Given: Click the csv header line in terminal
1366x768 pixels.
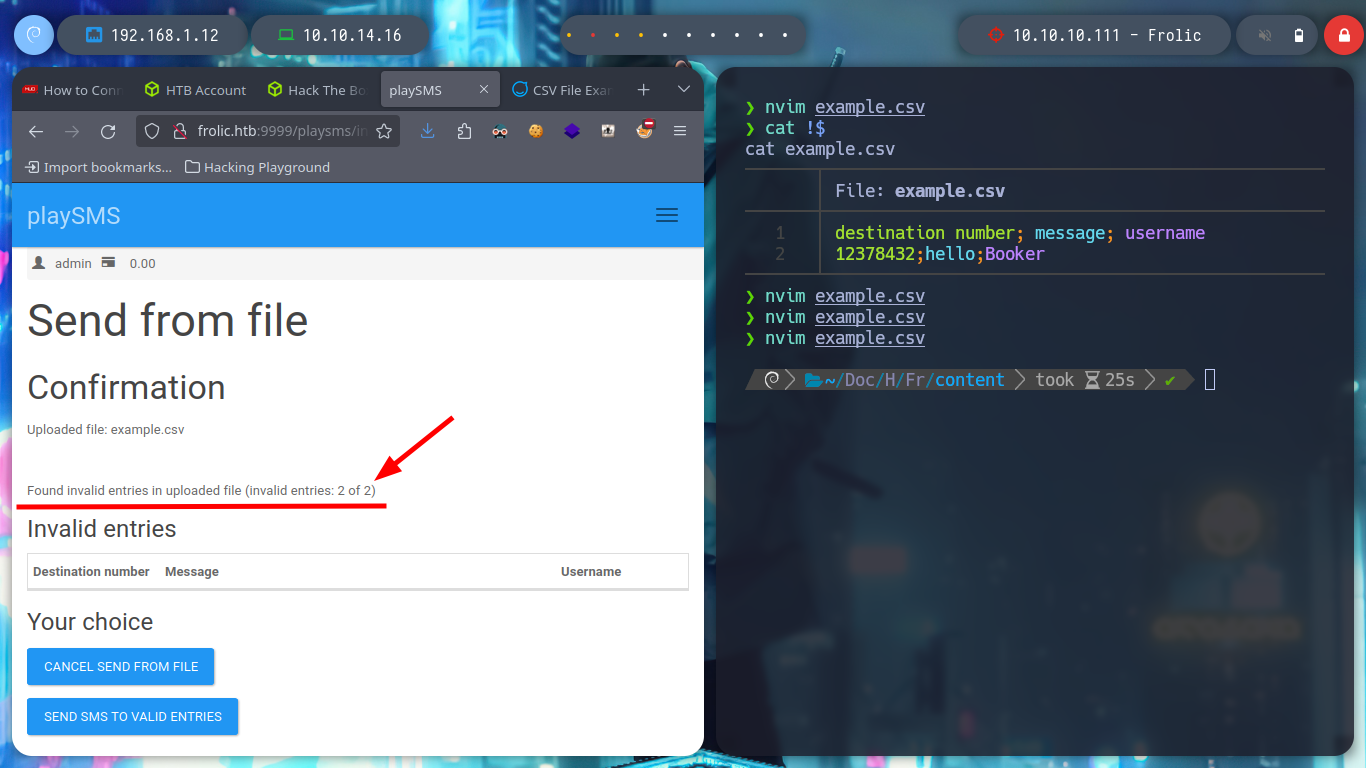Looking at the screenshot, I should click(1020, 233).
